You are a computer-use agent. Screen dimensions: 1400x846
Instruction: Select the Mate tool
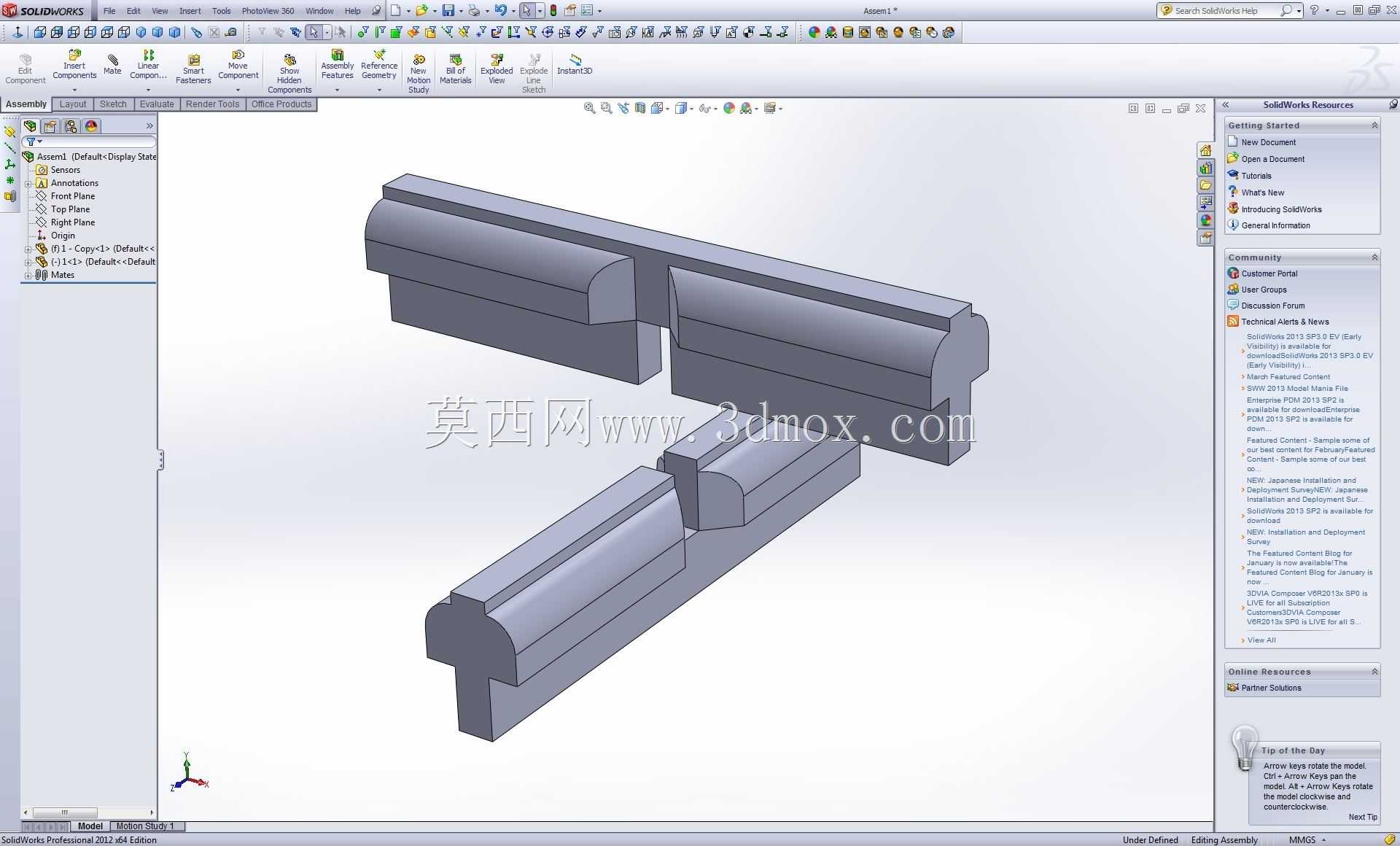[112, 65]
